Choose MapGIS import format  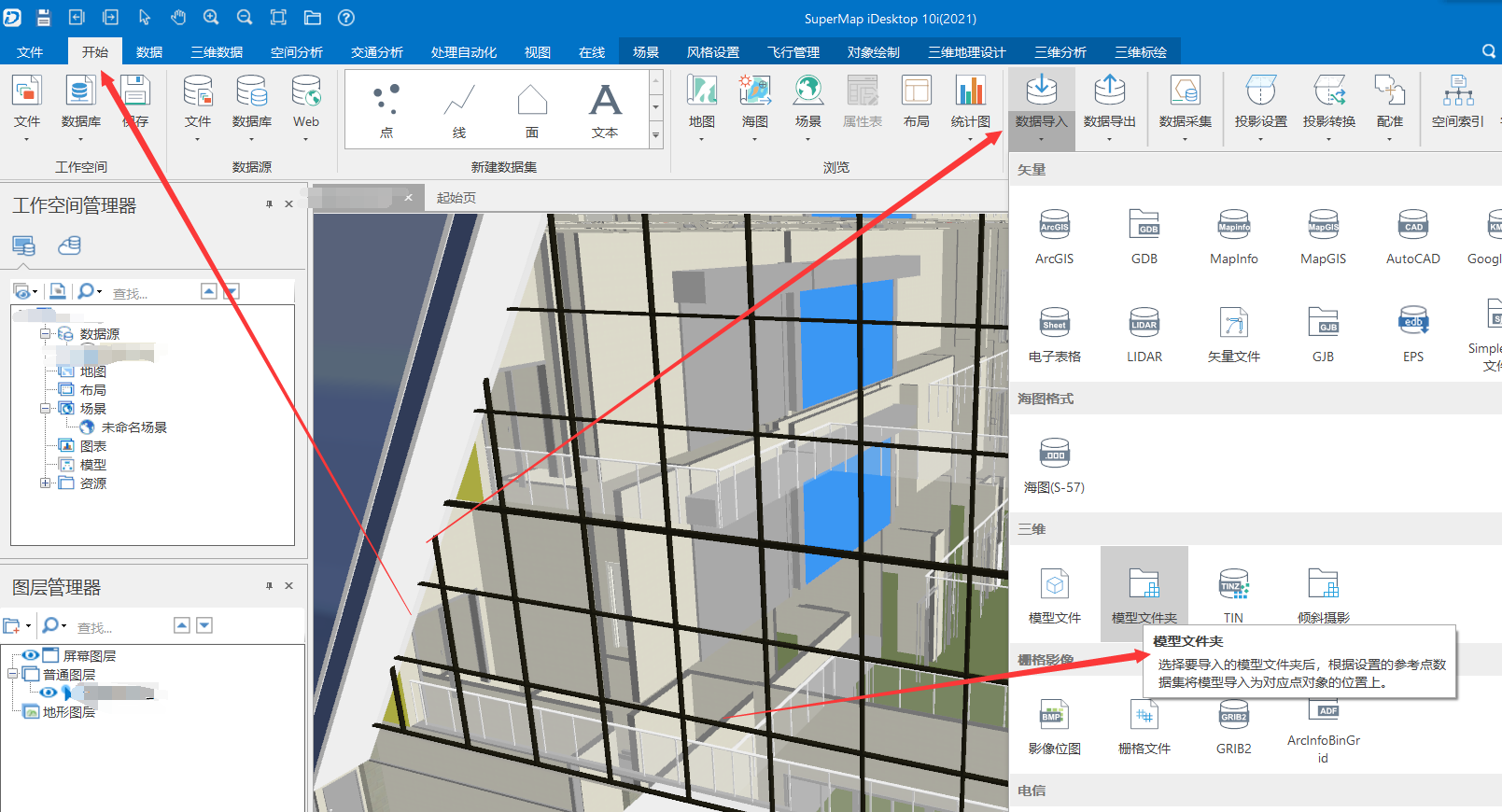tap(1323, 237)
